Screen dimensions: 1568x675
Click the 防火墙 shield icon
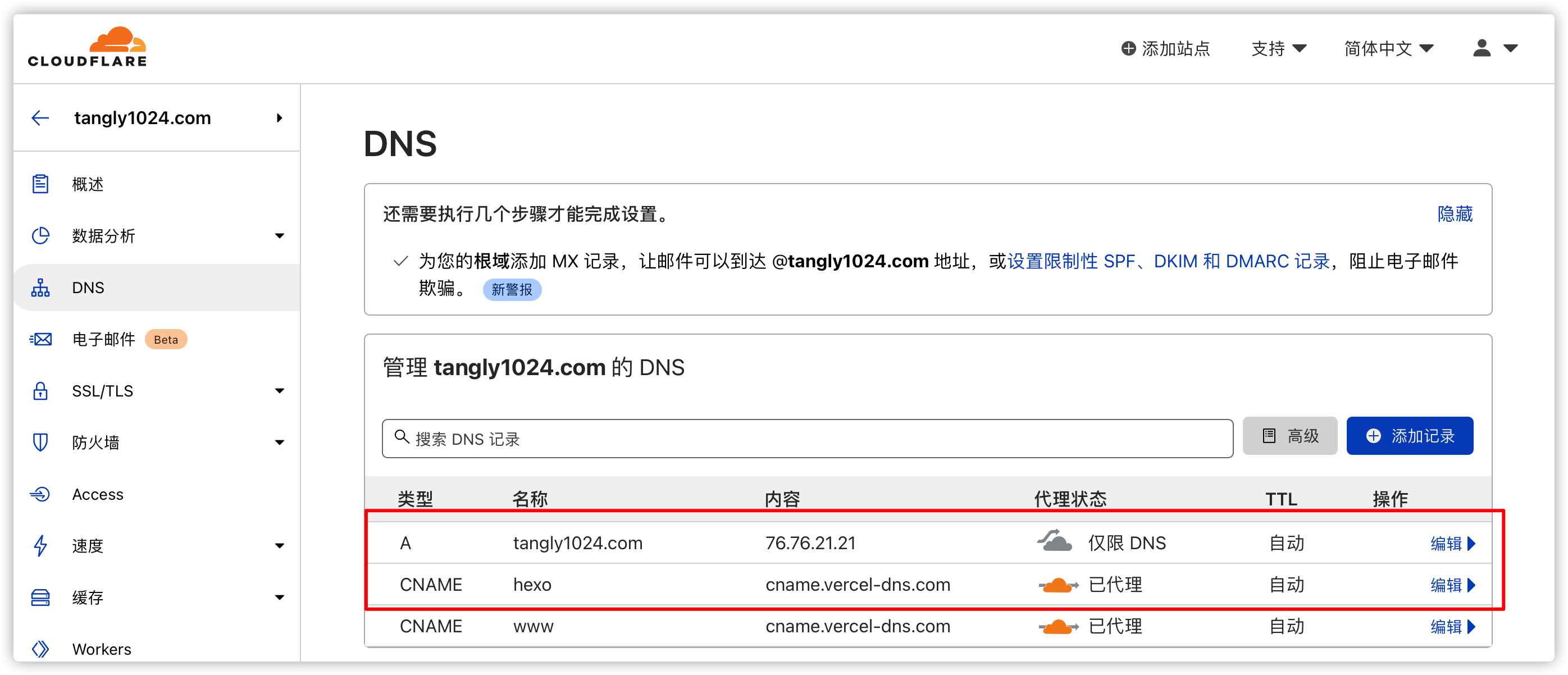pos(40,443)
